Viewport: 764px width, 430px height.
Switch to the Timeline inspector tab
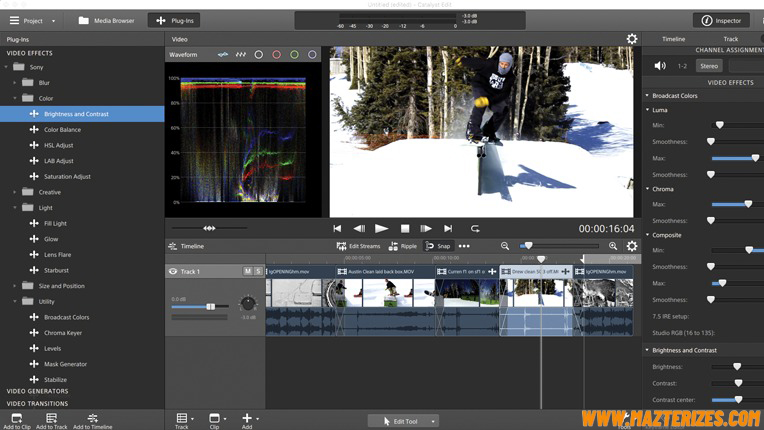point(673,39)
